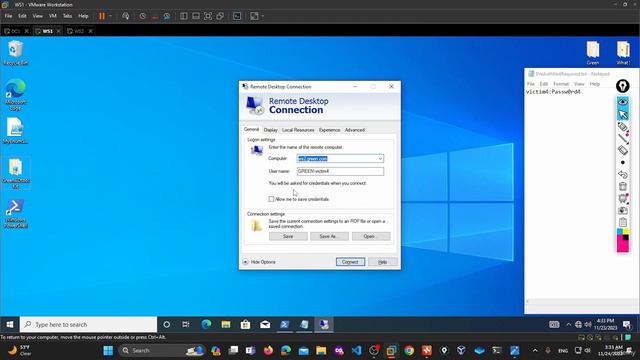Click the guest taskbar search box
Screen dimensions: 640x360
[89, 324]
